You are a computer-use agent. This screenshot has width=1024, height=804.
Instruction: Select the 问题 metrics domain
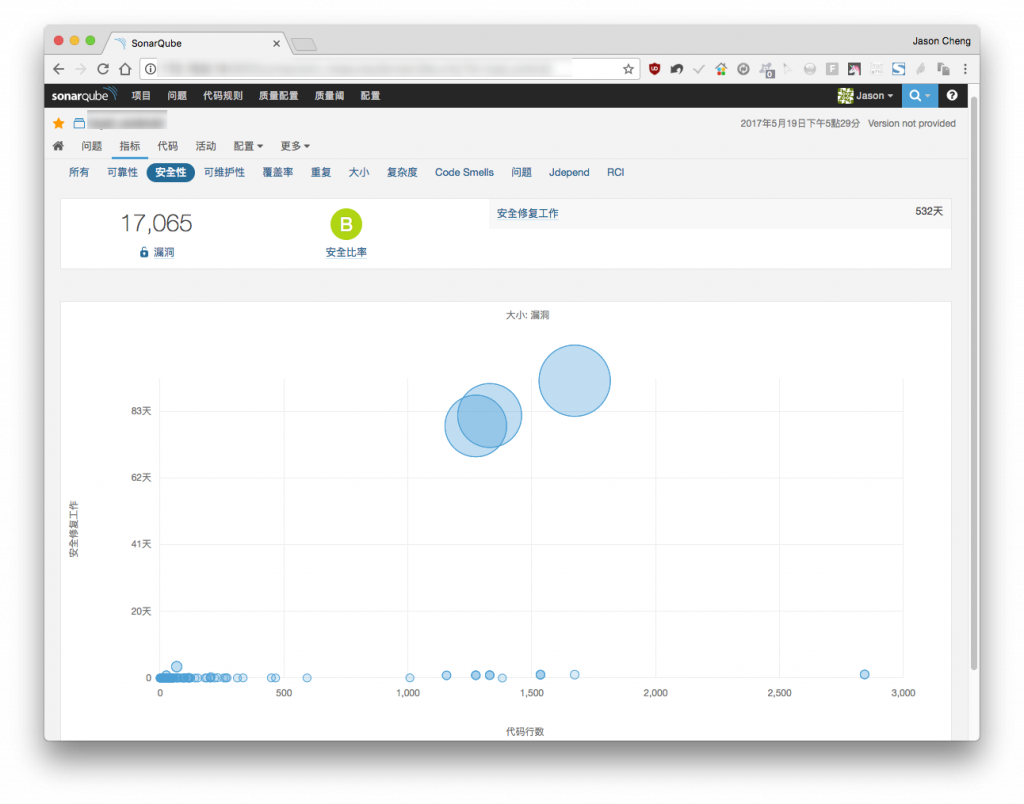click(x=521, y=172)
